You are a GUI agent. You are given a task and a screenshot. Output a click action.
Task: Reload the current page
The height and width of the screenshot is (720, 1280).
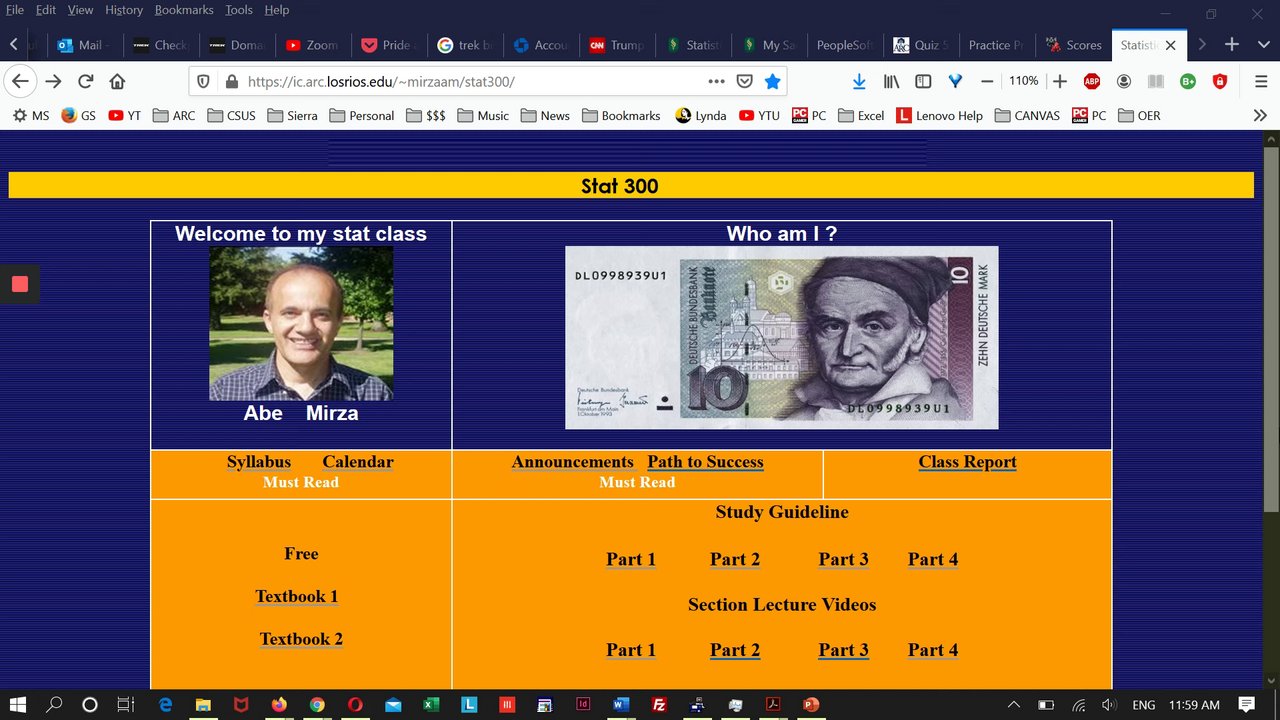click(86, 81)
